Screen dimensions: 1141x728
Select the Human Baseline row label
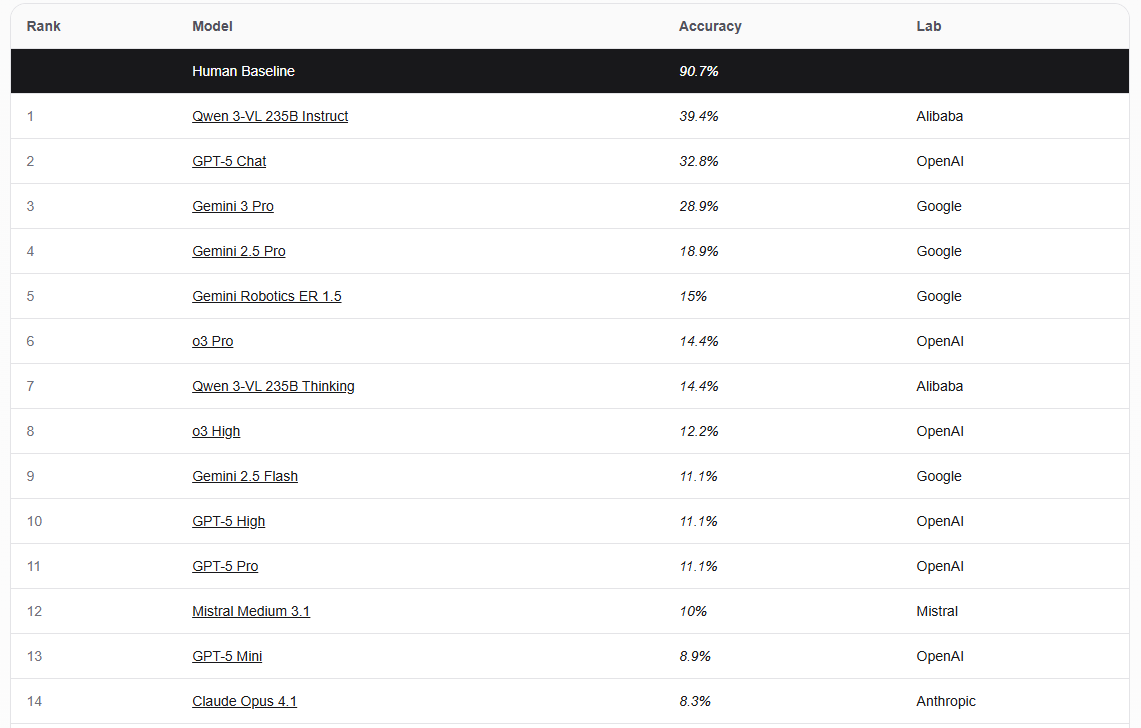[x=243, y=71]
